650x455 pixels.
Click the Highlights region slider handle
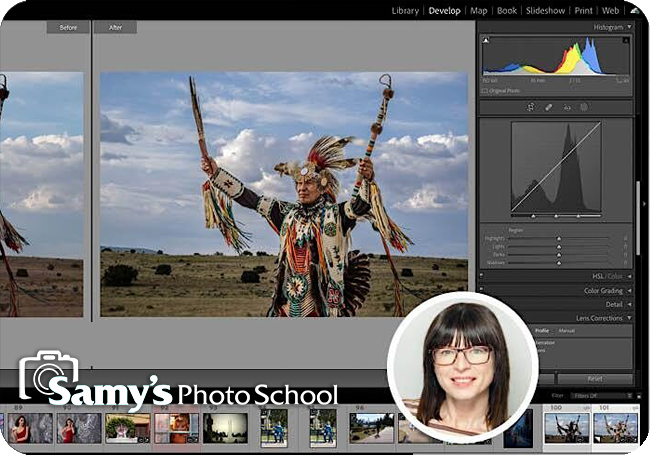(559, 239)
